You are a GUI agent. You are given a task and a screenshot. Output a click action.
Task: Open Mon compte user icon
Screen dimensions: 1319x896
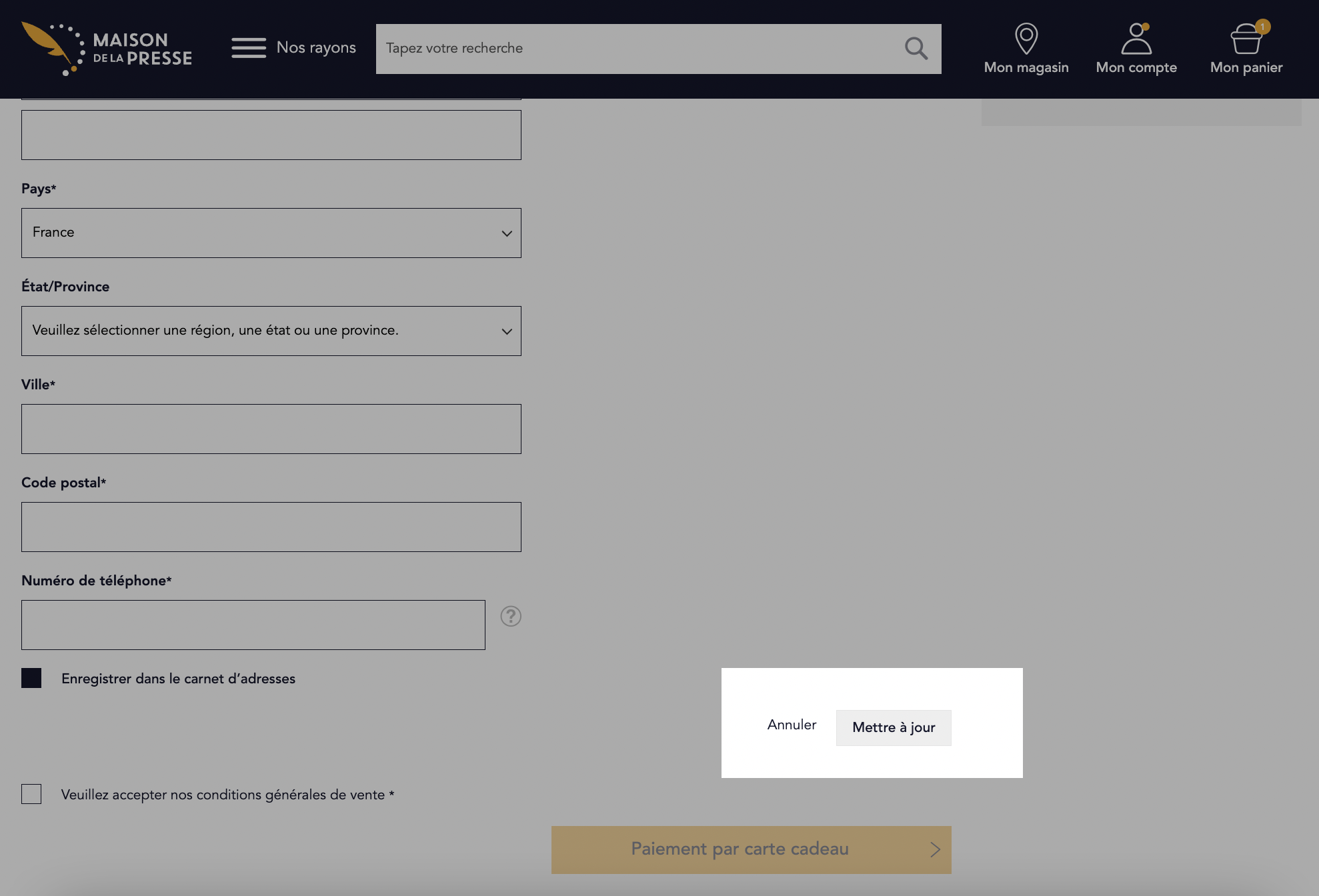click(1136, 38)
